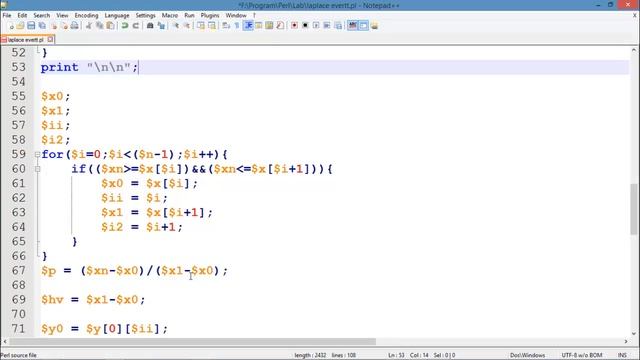Click the horizontal scrollbar thumb
The width and height of the screenshot is (640, 360).
(192, 341)
